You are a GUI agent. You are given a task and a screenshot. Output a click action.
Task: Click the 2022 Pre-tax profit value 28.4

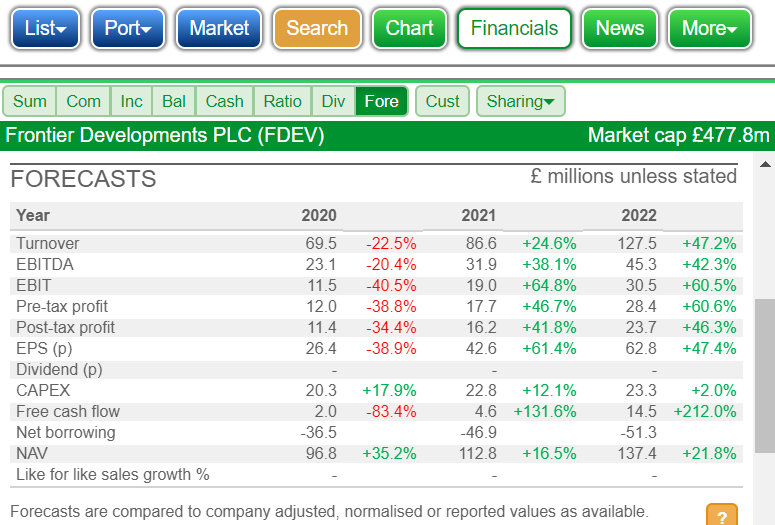pos(641,306)
